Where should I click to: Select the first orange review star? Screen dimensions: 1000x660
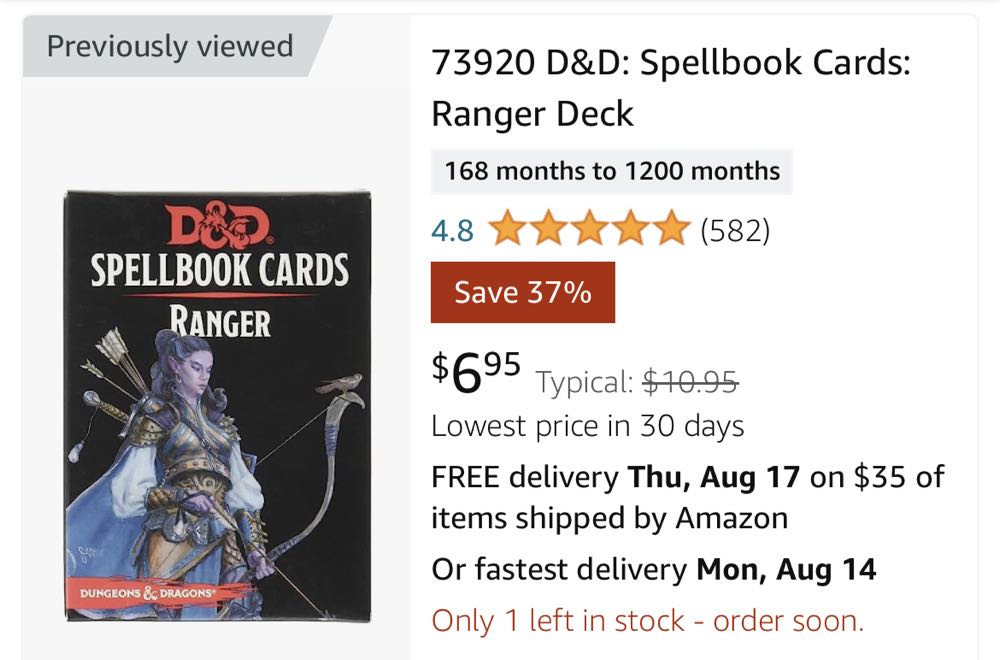tap(505, 230)
